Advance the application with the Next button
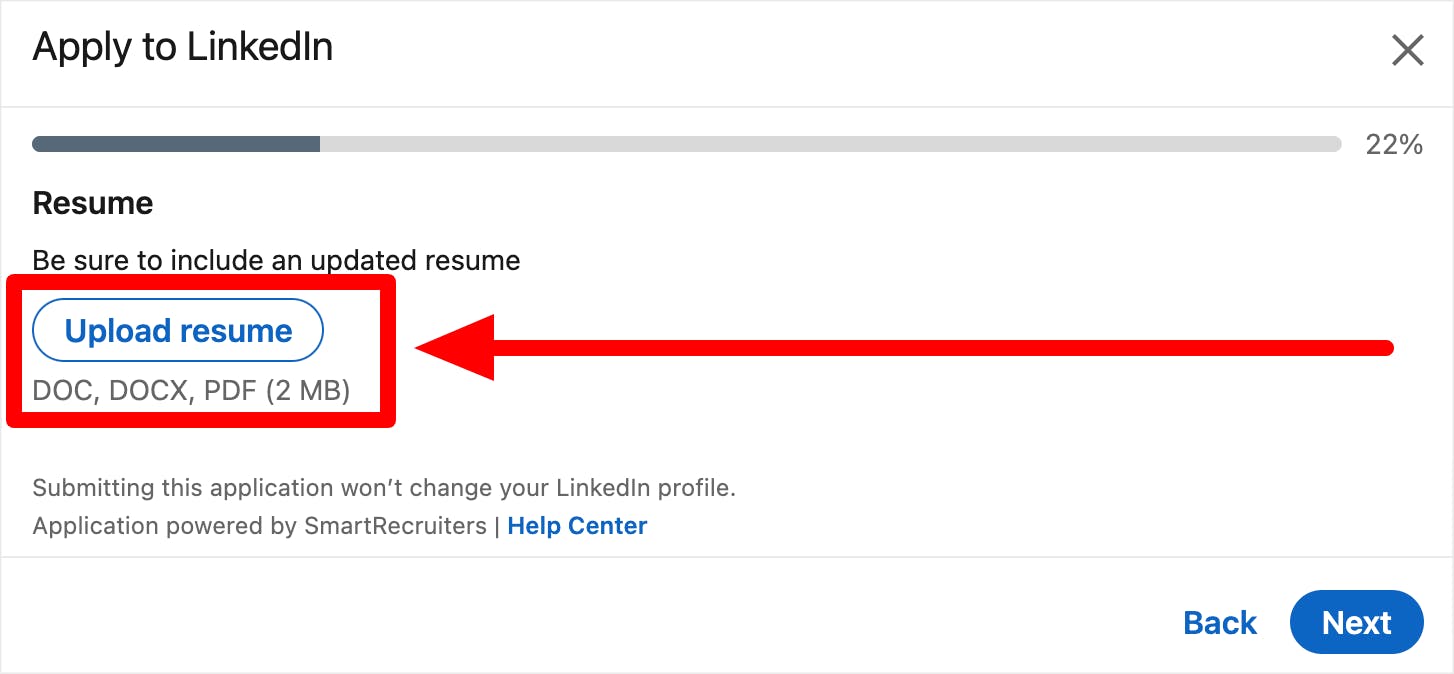The height and width of the screenshot is (674, 1454). coord(1356,622)
